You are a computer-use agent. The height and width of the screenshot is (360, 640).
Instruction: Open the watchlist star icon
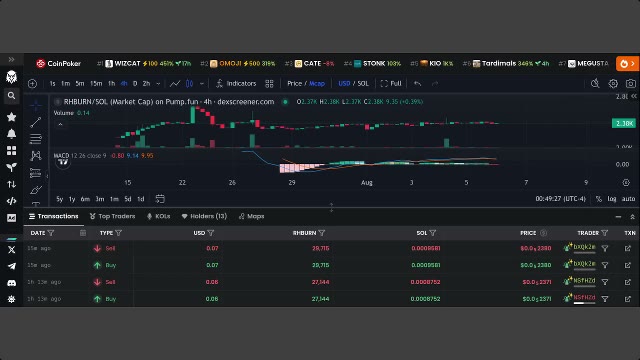(11, 117)
